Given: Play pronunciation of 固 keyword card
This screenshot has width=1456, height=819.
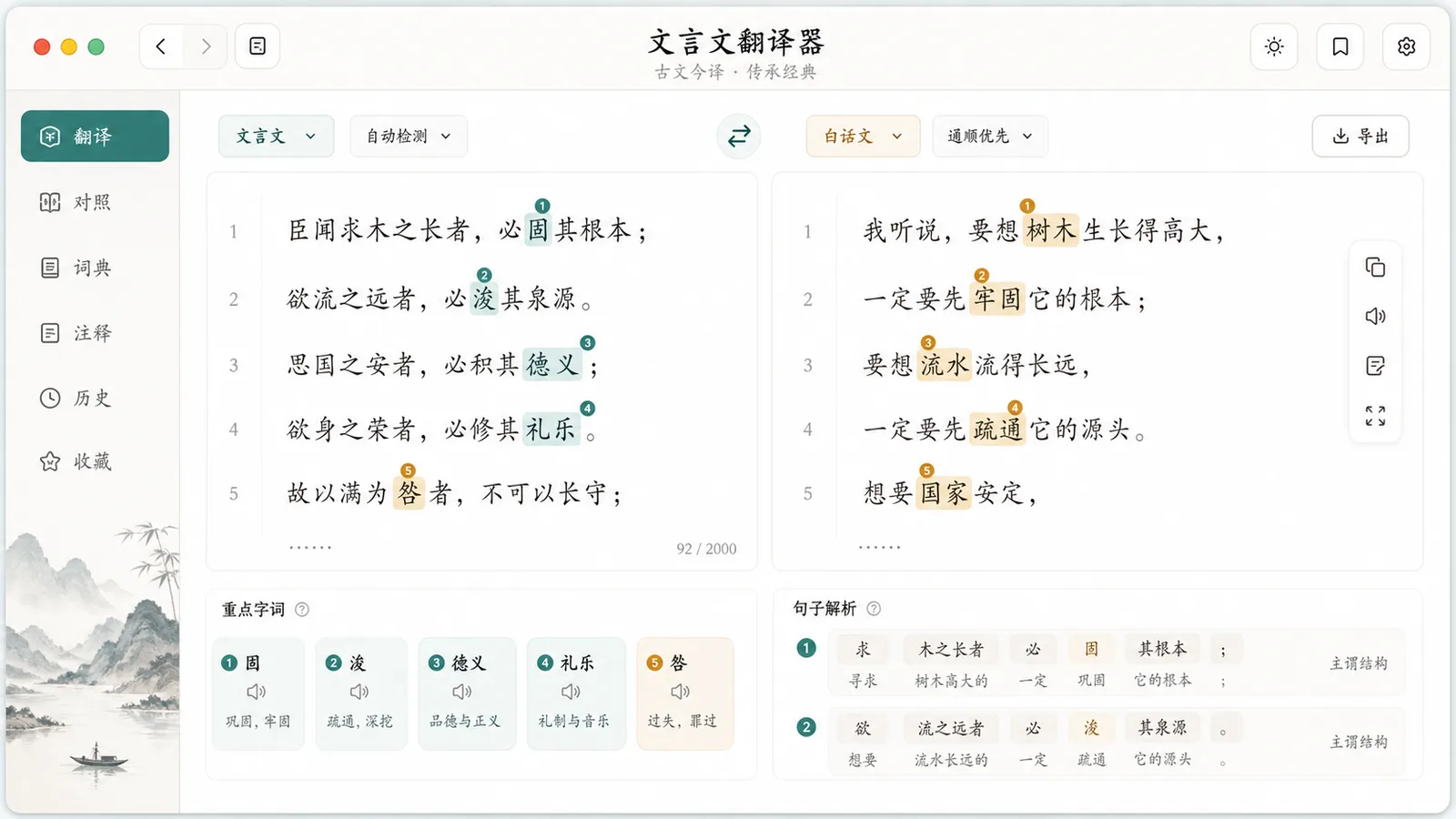Looking at the screenshot, I should click(257, 692).
